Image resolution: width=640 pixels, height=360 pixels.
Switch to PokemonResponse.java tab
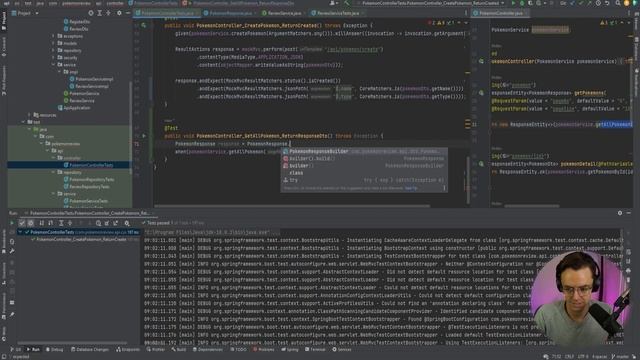[x=230, y=13]
